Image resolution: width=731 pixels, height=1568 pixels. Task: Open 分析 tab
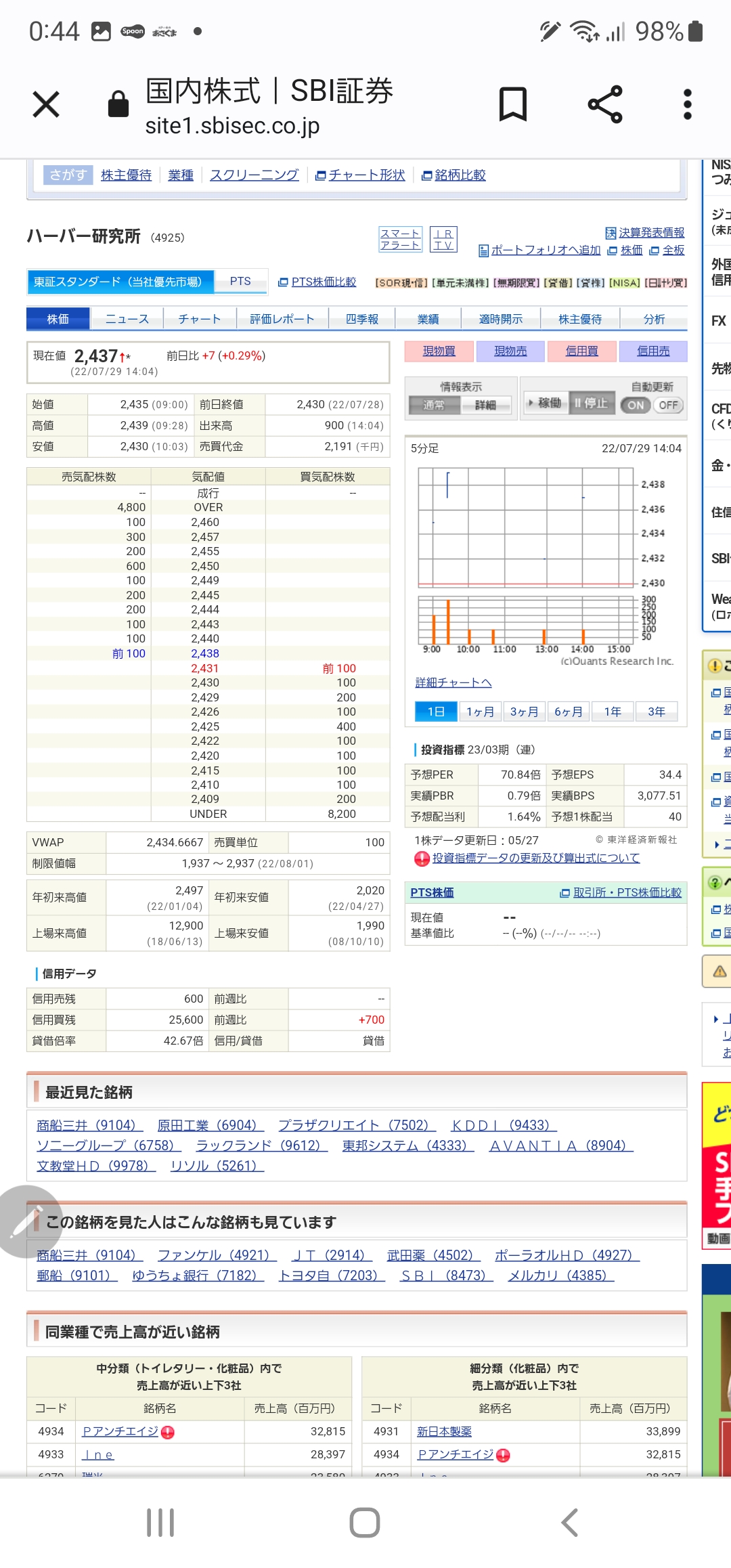pyautogui.click(x=654, y=319)
